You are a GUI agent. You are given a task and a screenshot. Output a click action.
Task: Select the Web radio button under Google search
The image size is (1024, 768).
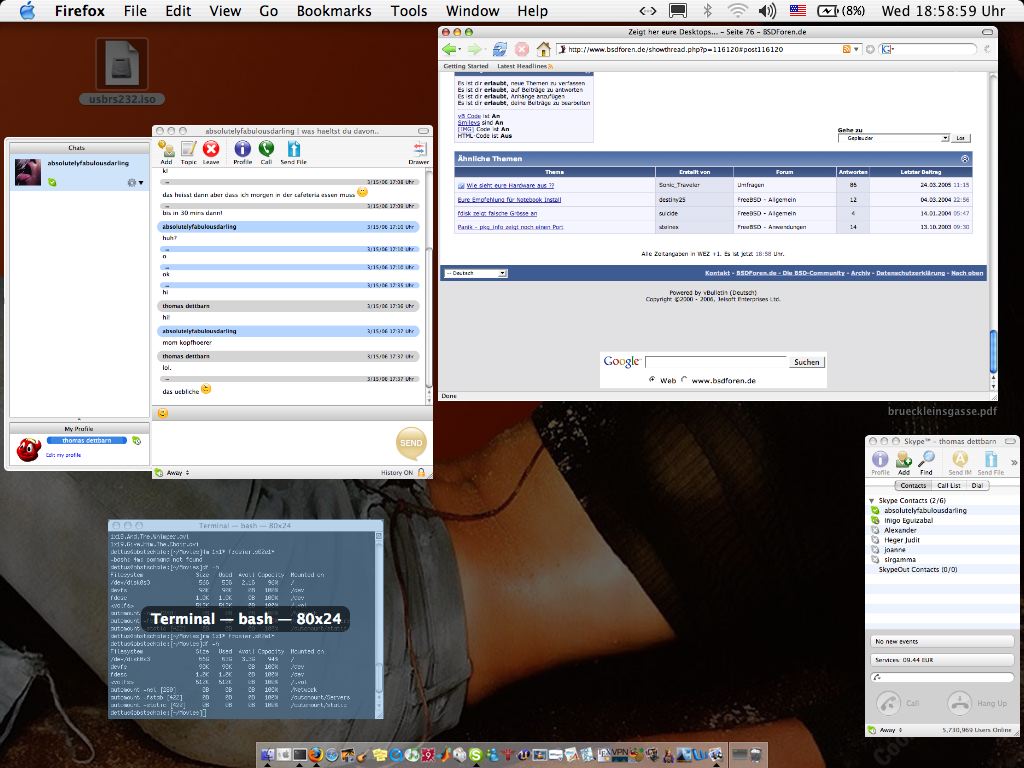tap(652, 380)
